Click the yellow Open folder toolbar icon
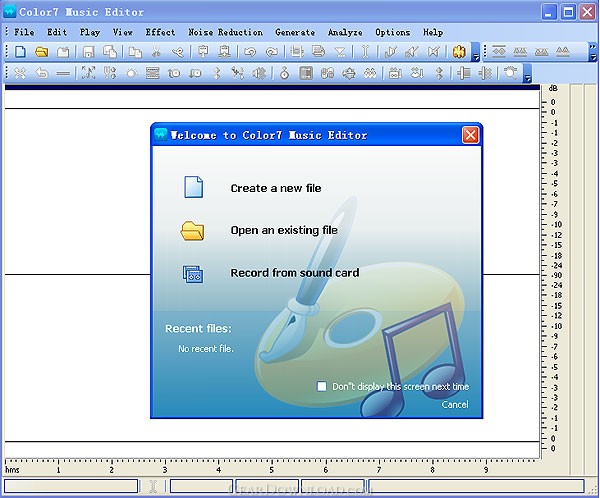600x498 pixels. click(42, 52)
